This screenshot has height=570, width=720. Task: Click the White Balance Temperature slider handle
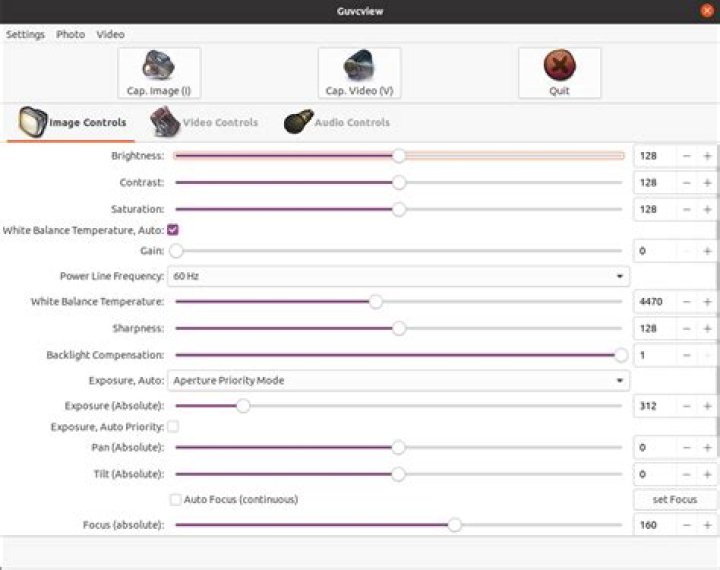(x=376, y=302)
